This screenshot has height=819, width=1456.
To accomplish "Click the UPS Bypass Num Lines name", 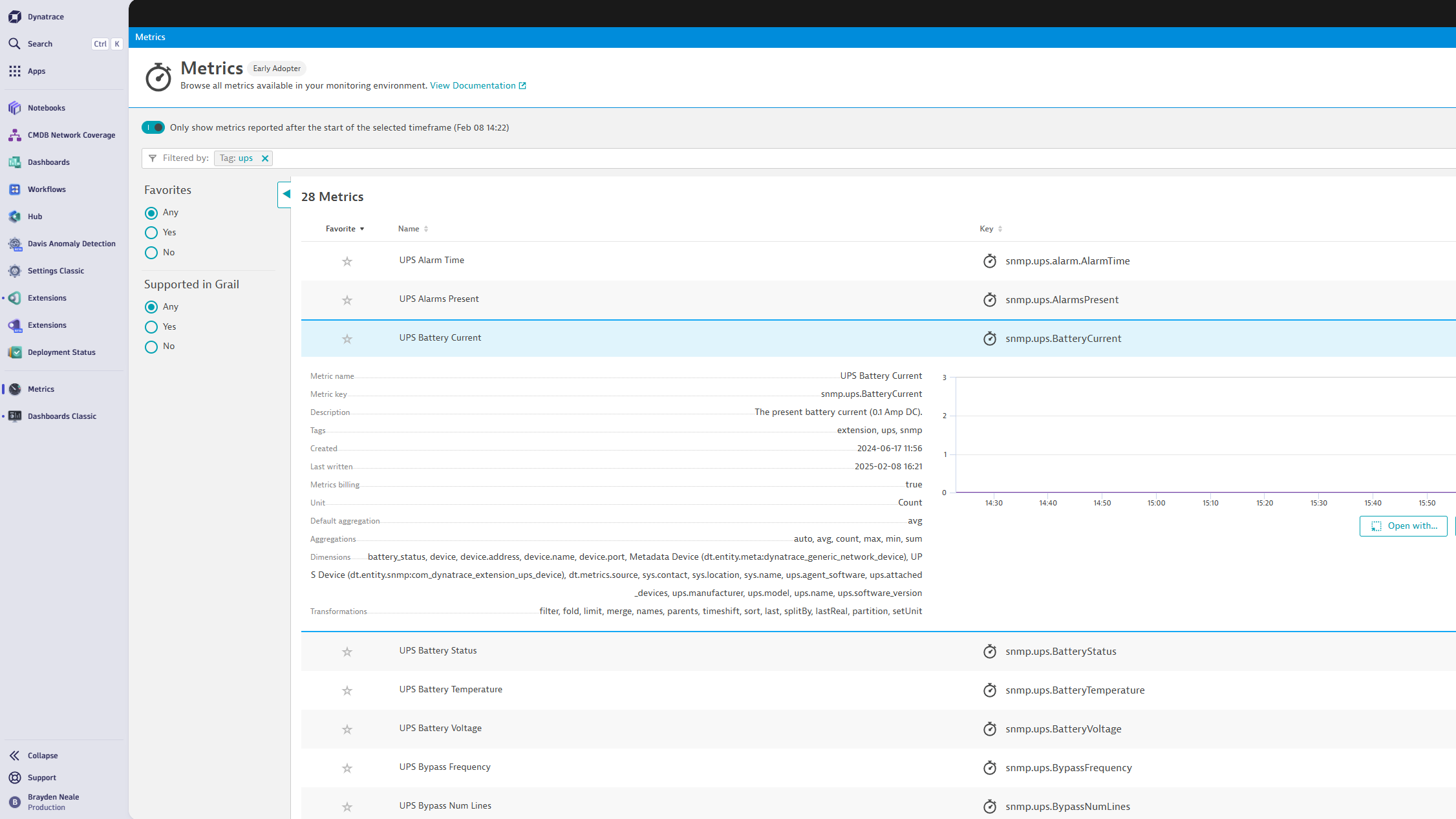I will [x=445, y=805].
